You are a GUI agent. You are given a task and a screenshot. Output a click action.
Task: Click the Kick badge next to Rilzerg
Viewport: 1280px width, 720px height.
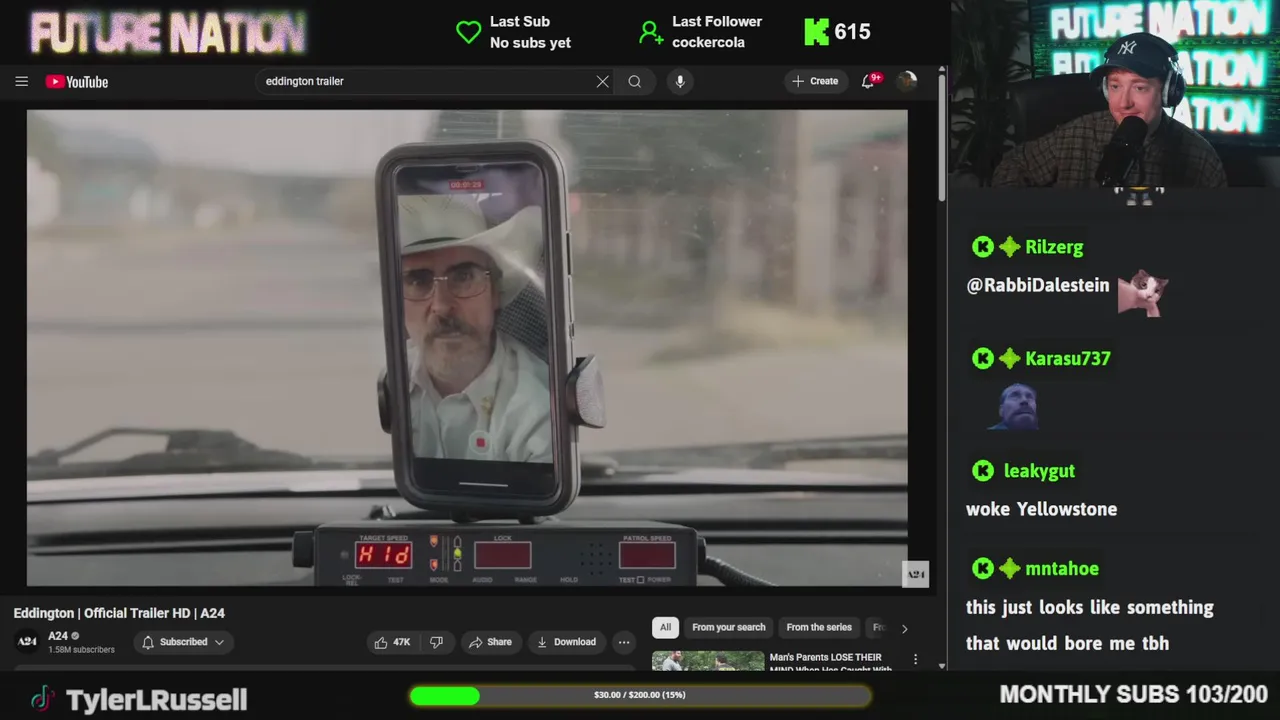983,247
